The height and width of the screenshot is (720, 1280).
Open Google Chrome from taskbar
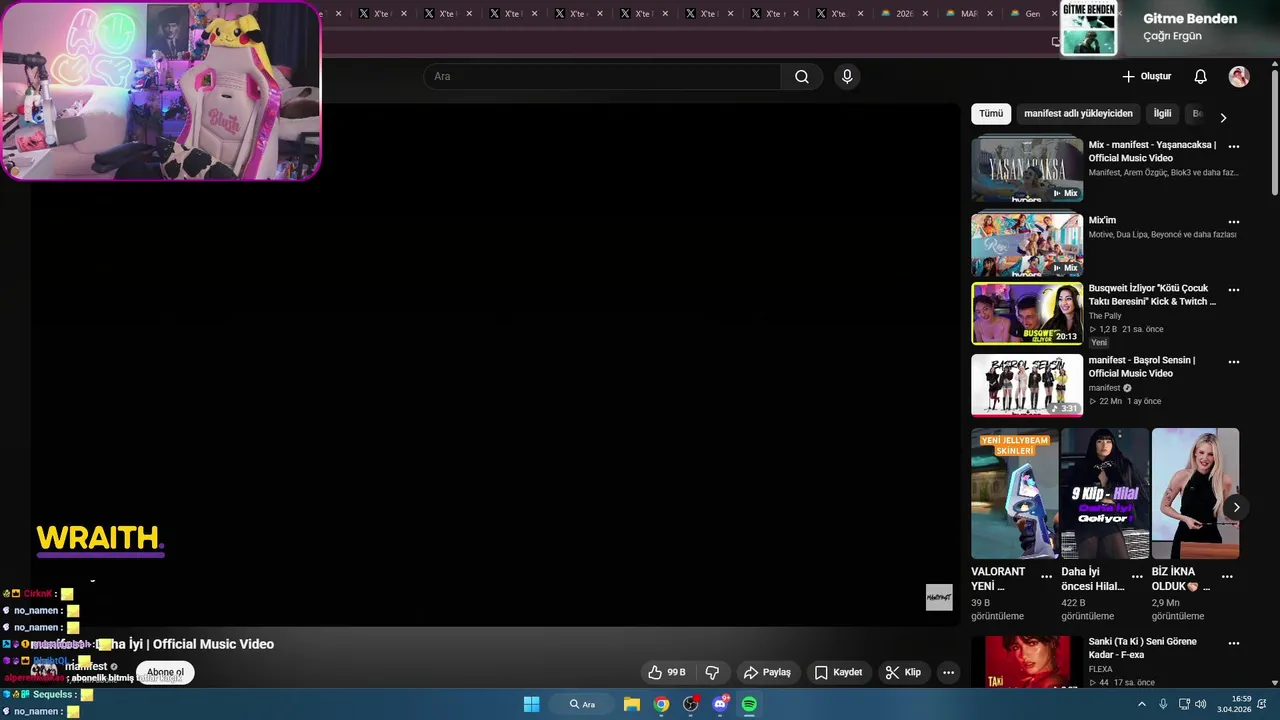pyautogui.click(x=661, y=704)
